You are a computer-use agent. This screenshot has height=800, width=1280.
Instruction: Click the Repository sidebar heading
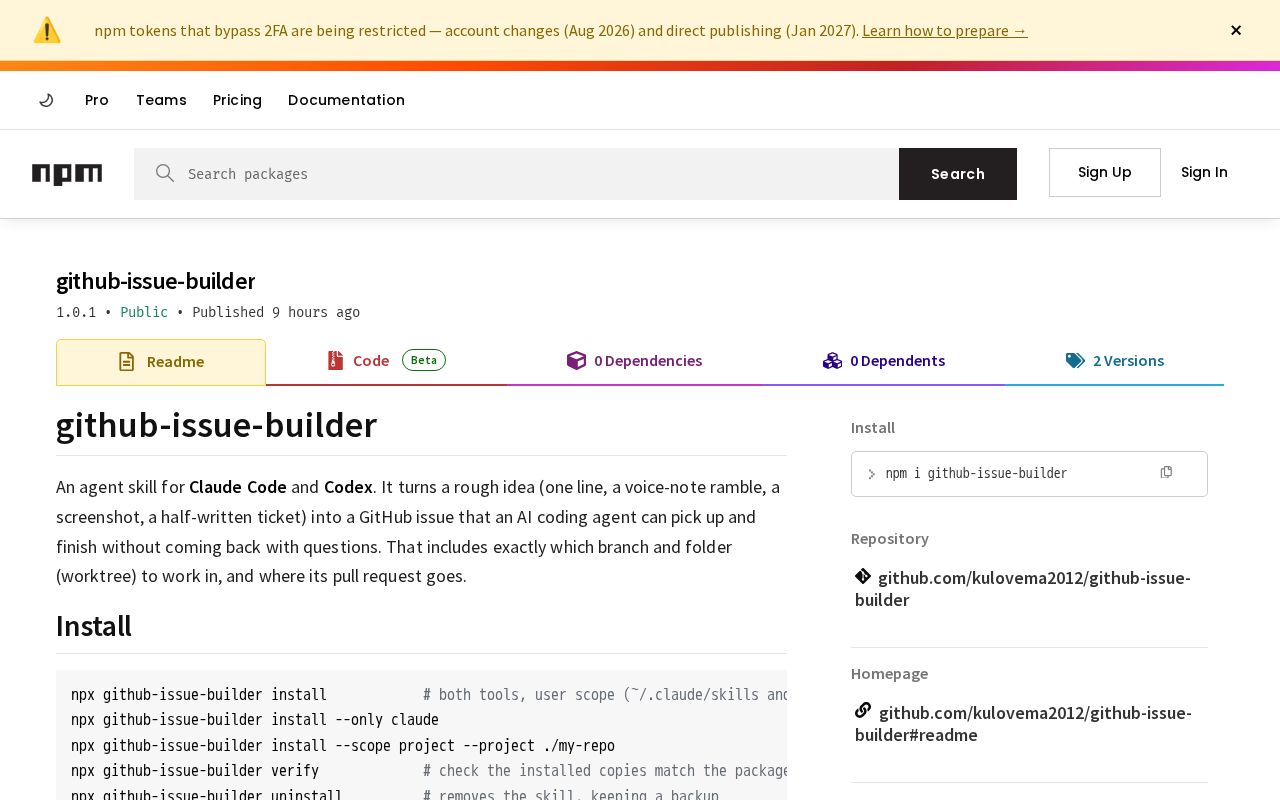tap(890, 538)
